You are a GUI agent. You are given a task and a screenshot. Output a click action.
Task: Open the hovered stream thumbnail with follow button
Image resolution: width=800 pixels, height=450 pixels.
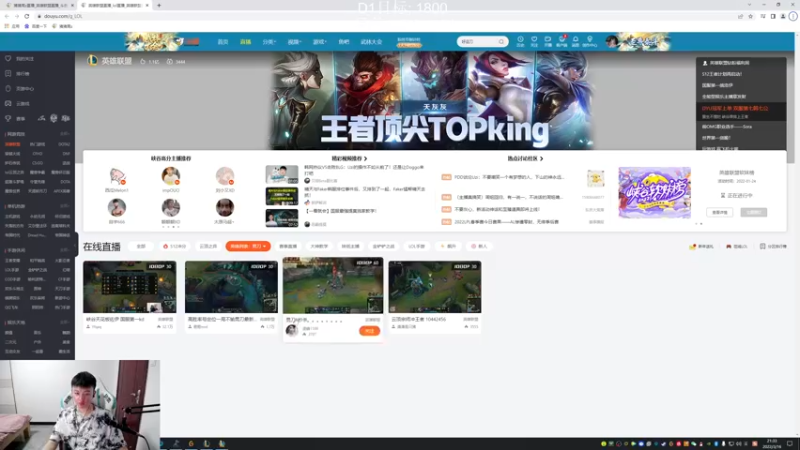[x=333, y=285]
